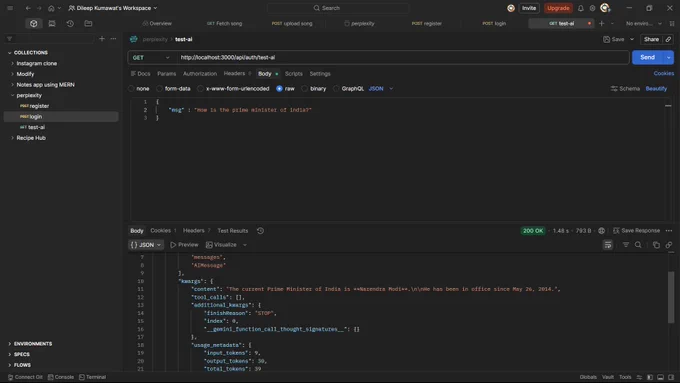The width and height of the screenshot is (680, 383).
Task: Open the Test Results response tab
Action: tap(233, 231)
